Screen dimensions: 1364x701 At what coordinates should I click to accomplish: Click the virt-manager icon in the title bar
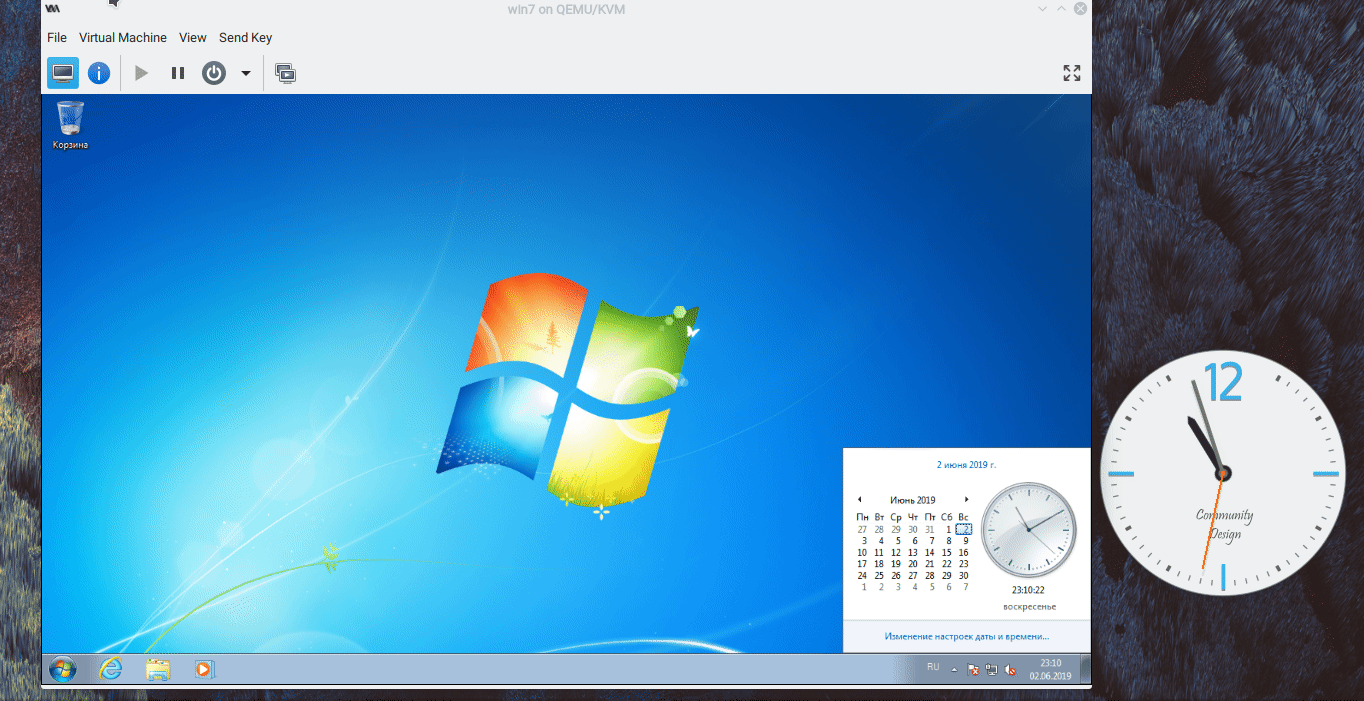52,8
